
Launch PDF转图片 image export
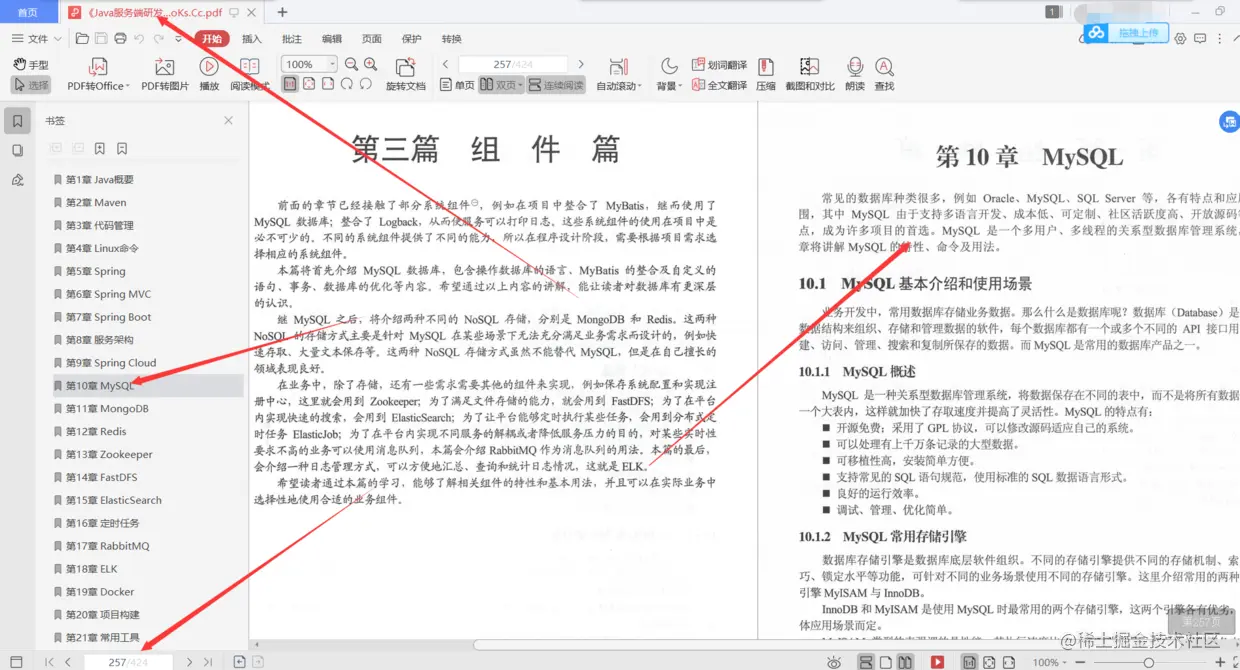pyautogui.click(x=165, y=75)
